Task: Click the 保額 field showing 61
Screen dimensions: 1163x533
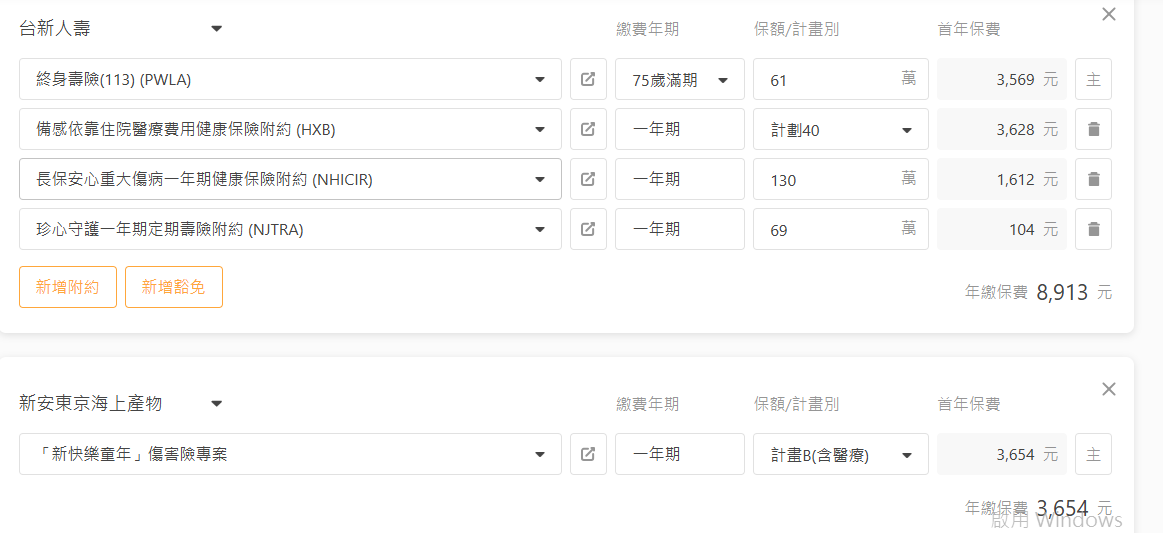Action: tap(840, 79)
